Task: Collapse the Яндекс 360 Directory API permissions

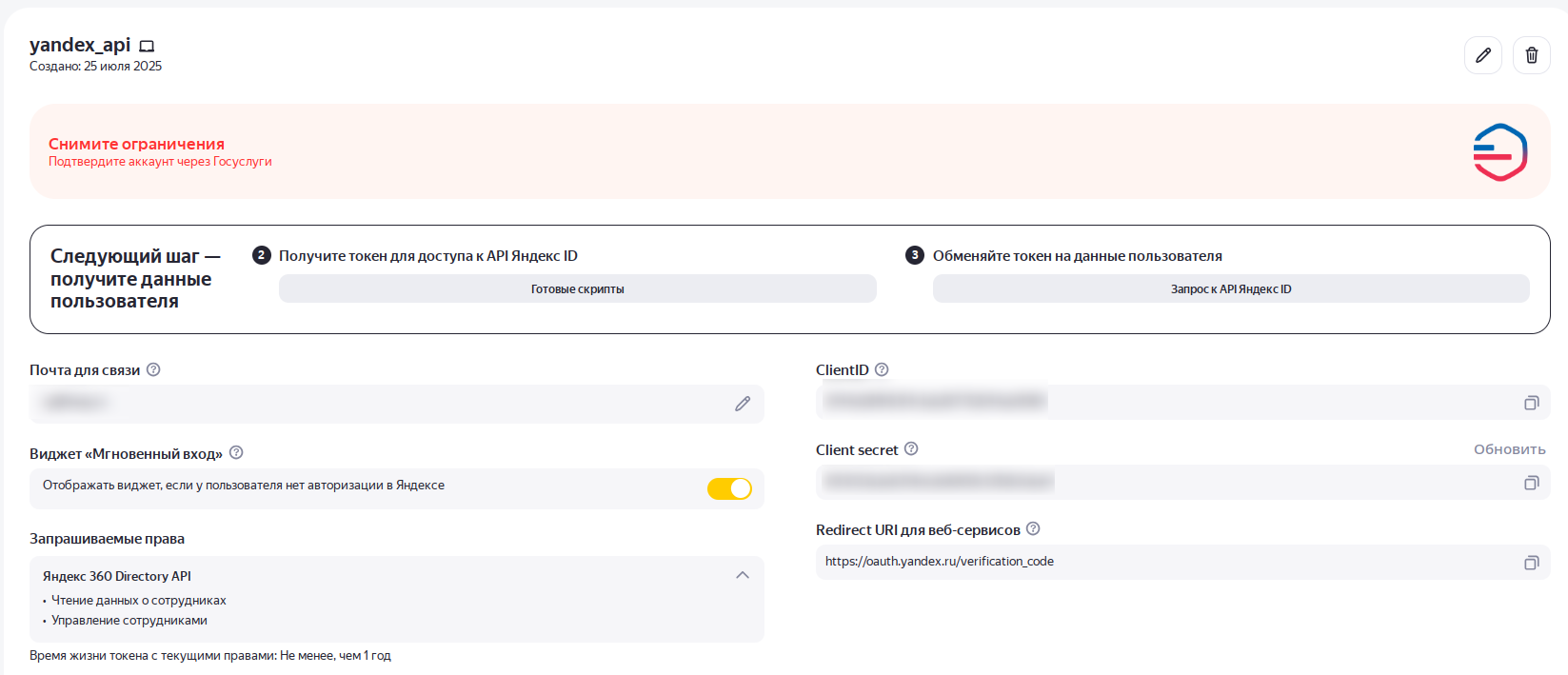Action: point(743,575)
